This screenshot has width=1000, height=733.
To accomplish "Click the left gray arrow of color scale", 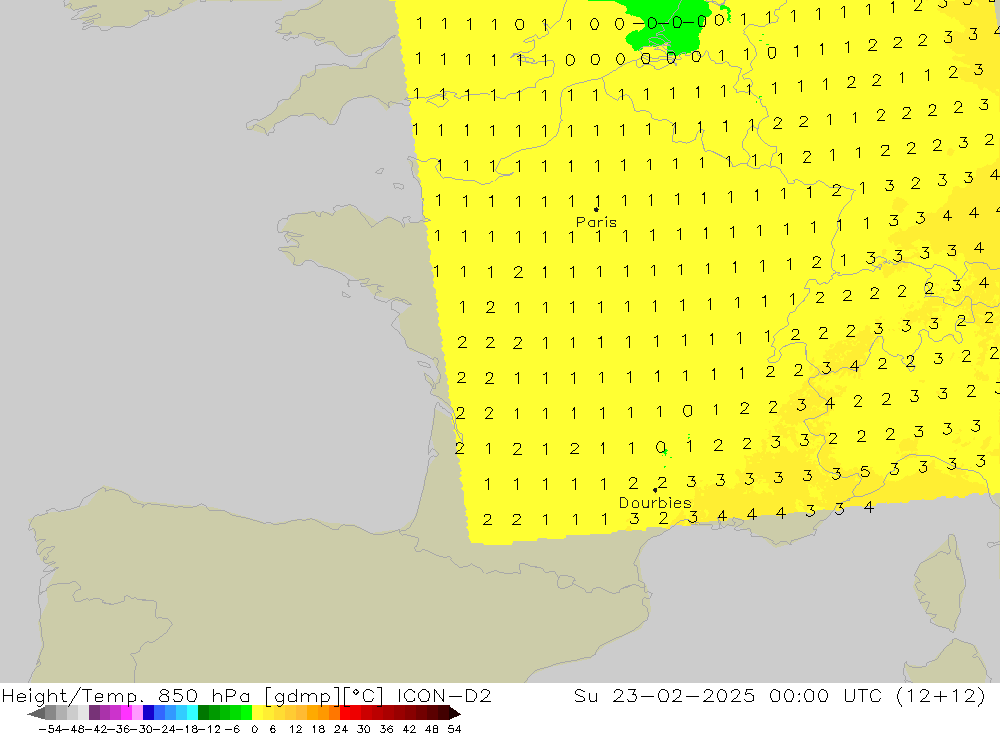I will [x=36, y=713].
